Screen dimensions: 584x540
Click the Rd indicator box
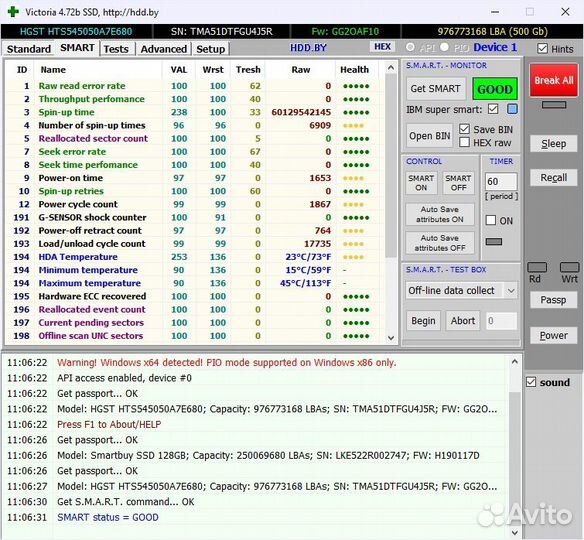tap(537, 267)
